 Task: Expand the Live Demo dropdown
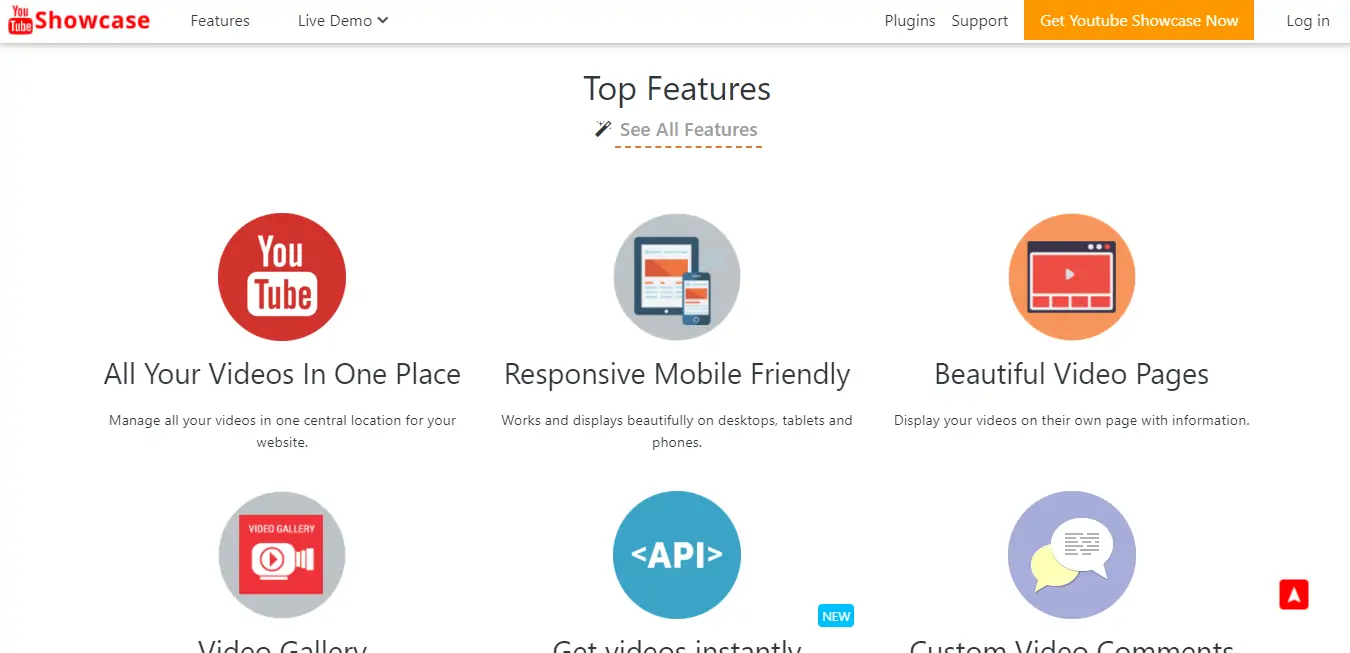click(x=343, y=21)
